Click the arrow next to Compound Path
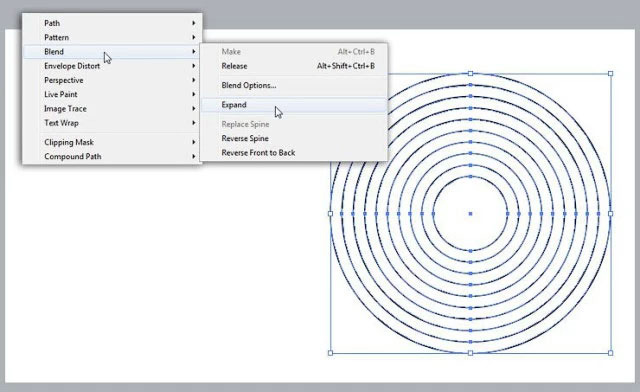Viewport: 640px width, 392px height. pyautogui.click(x=194, y=156)
